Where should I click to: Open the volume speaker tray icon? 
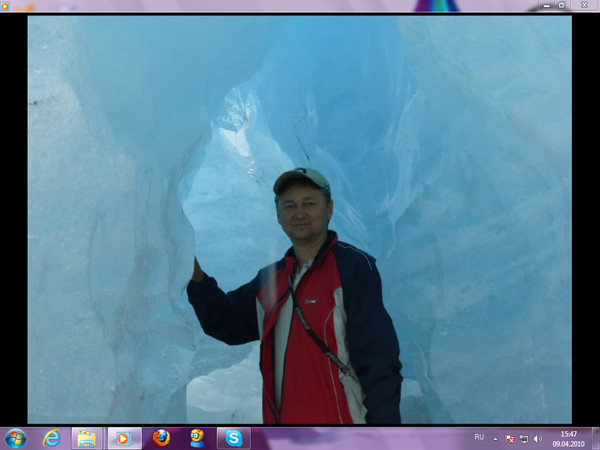pyautogui.click(x=538, y=438)
